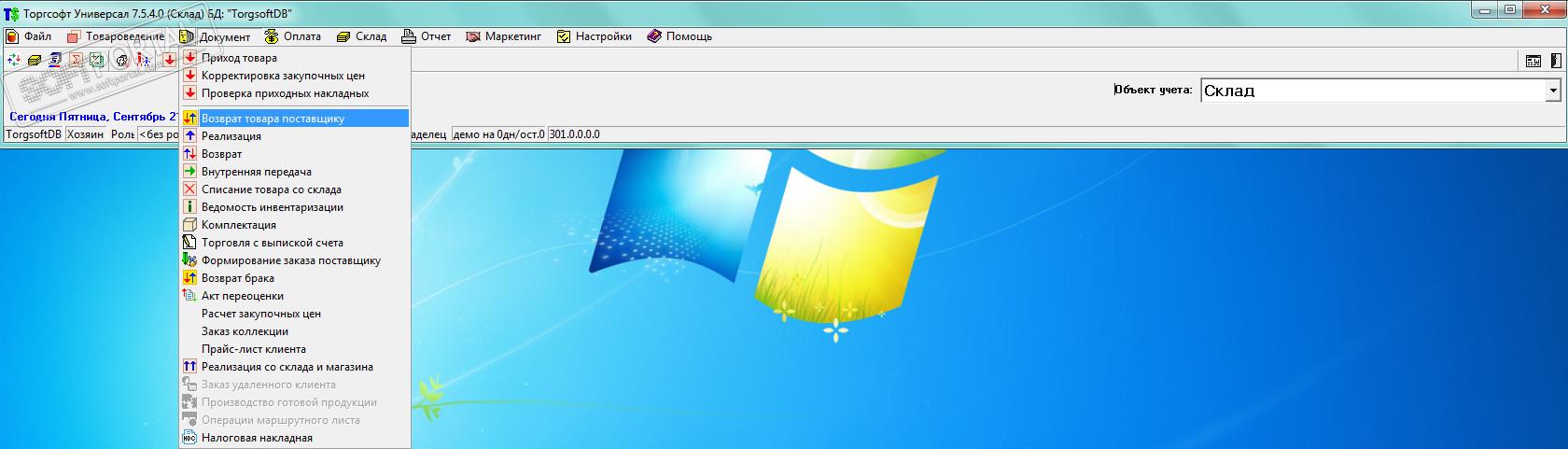Click the Роль status bar label
The image size is (1568, 449).
click(x=122, y=134)
